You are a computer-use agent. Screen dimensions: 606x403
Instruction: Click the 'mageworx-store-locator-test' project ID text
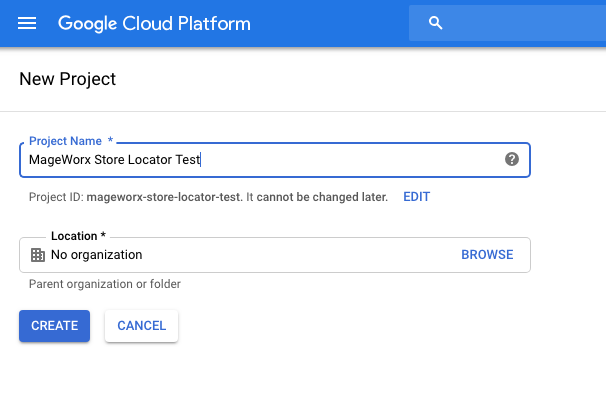164,197
